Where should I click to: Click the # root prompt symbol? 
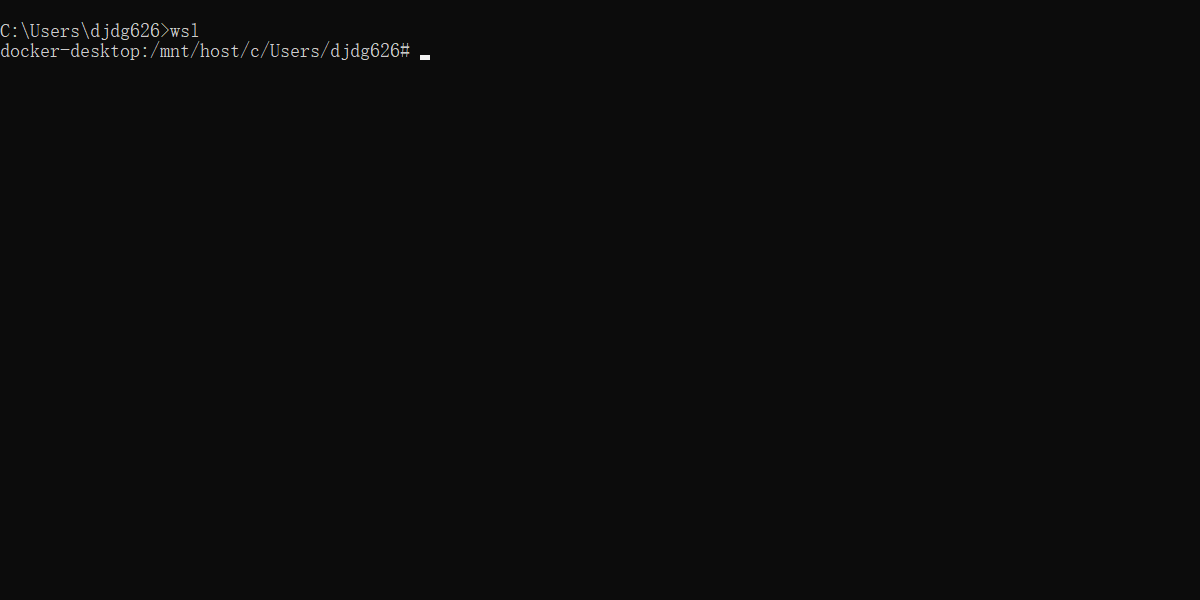tap(405, 50)
